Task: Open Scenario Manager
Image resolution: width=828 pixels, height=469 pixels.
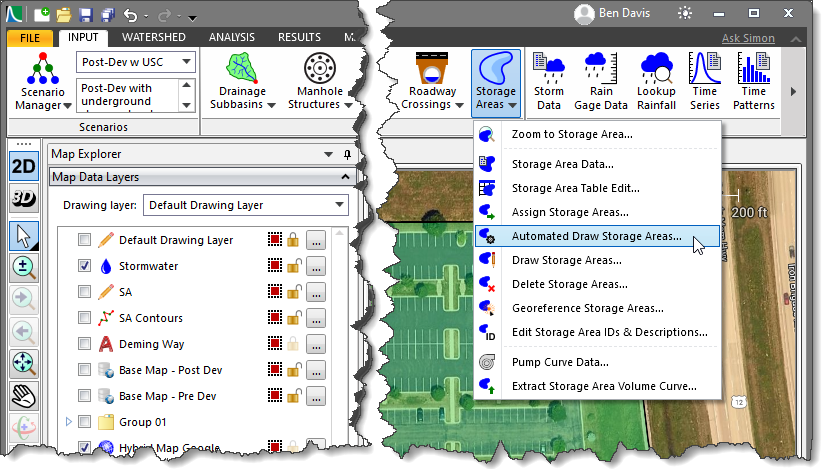Action: click(x=43, y=82)
